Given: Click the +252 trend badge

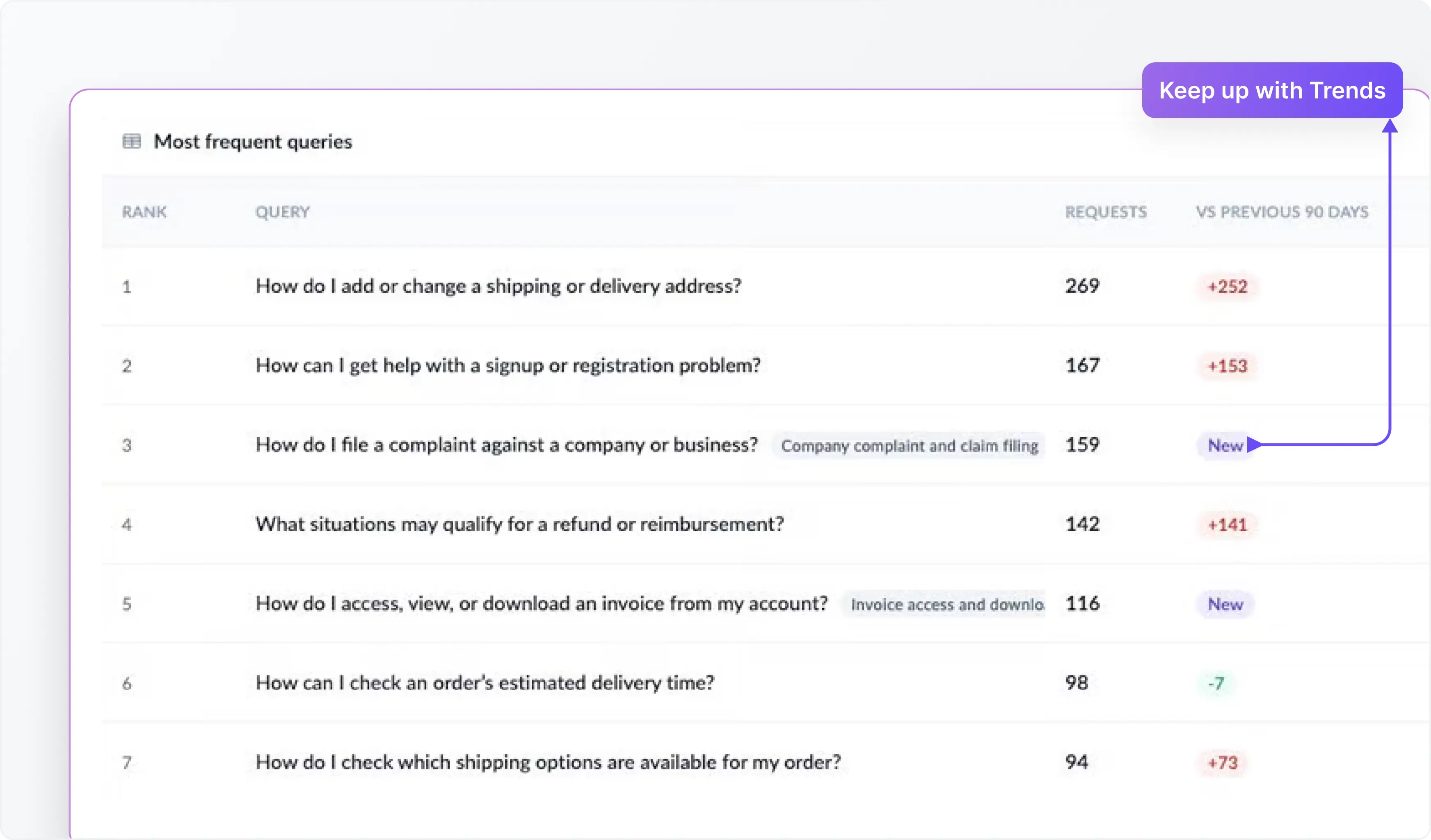Looking at the screenshot, I should pyautogui.click(x=1227, y=286).
